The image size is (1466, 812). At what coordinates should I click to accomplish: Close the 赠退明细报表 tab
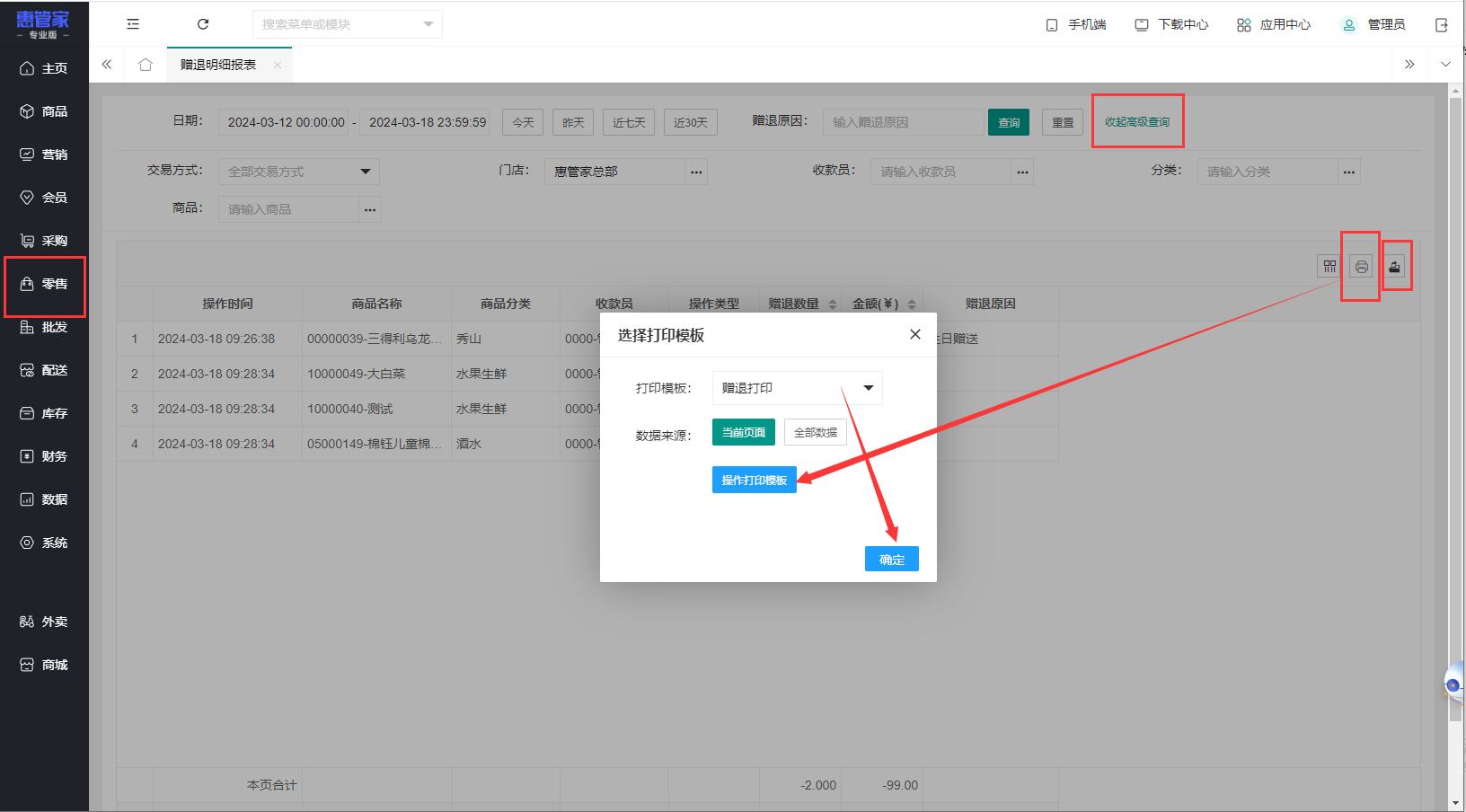coord(278,65)
